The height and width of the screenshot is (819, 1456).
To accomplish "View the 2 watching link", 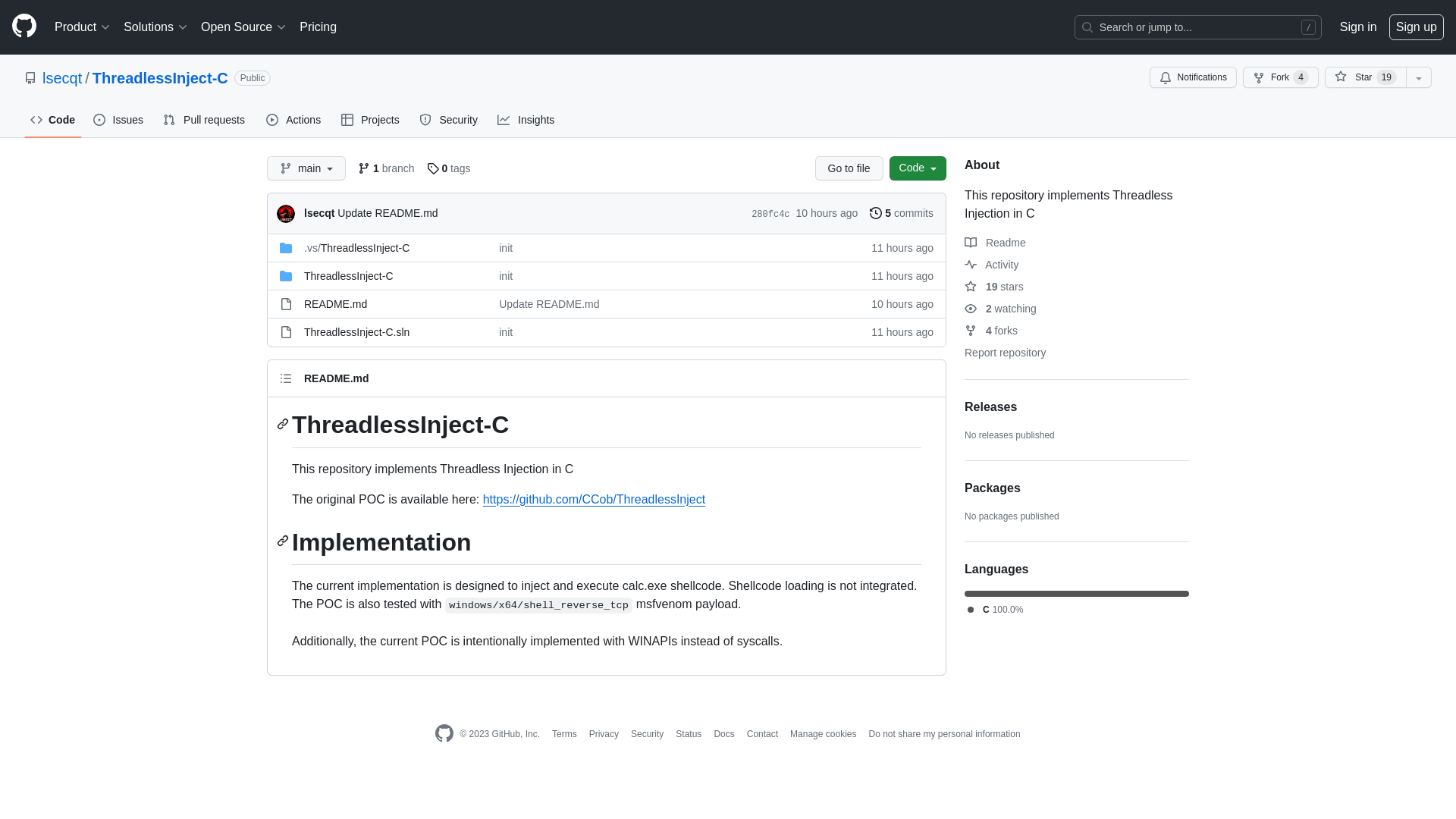I will pos(1000,309).
